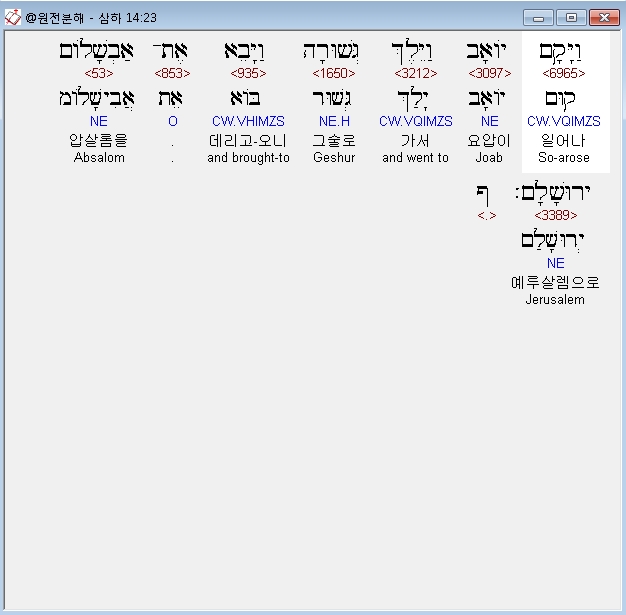Minimize the 원전분해 window
Viewport: 626px width, 615px height.
click(x=538, y=18)
